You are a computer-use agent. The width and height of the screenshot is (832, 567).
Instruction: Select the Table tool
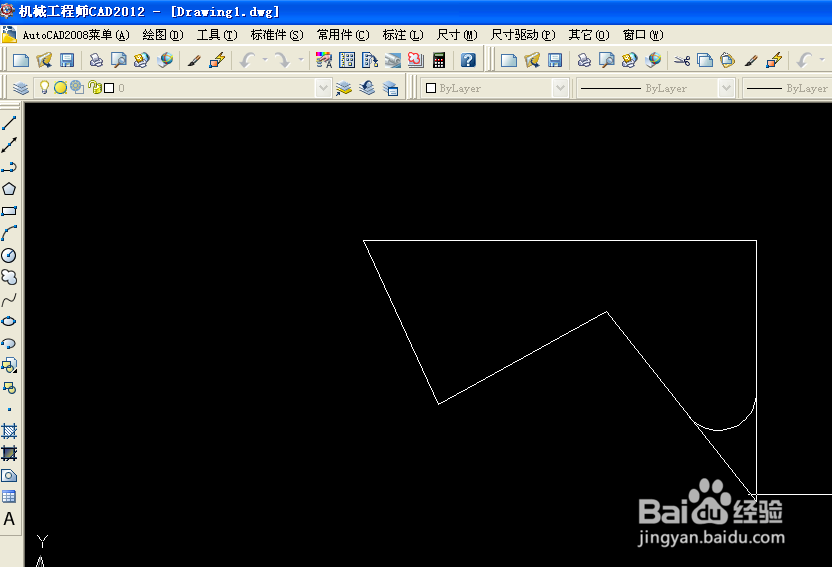9,497
